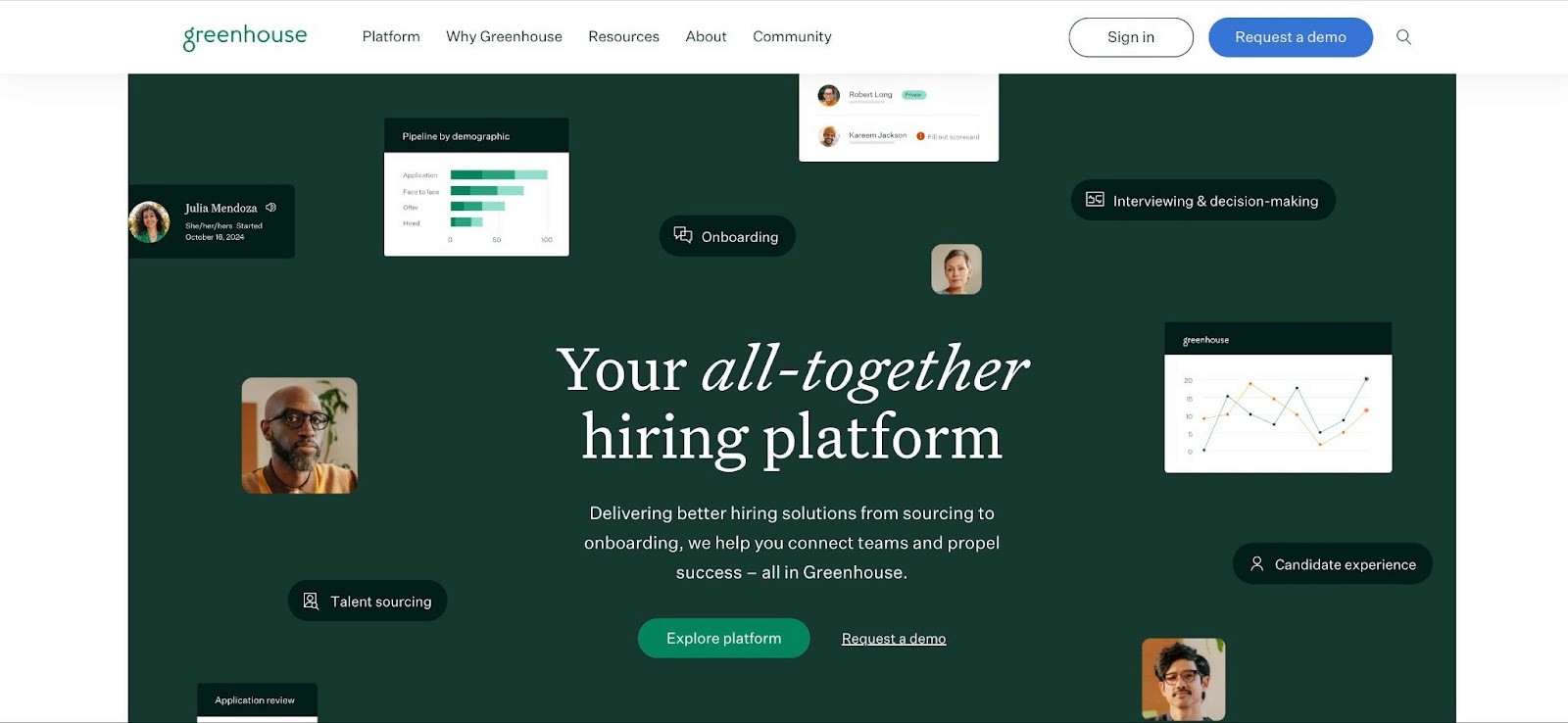Click the search magnifier icon
Viewport: 1568px width, 723px height.
coord(1403,37)
